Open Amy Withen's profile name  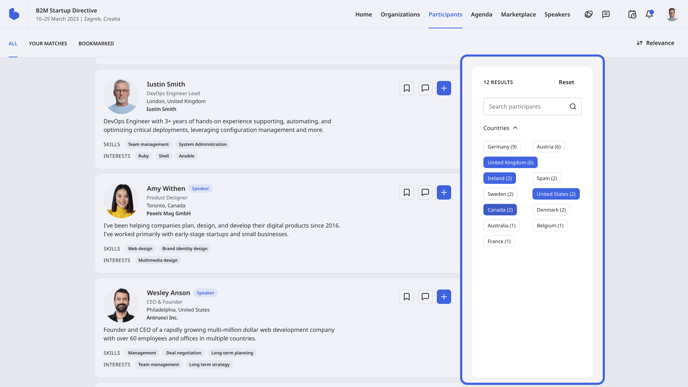166,189
